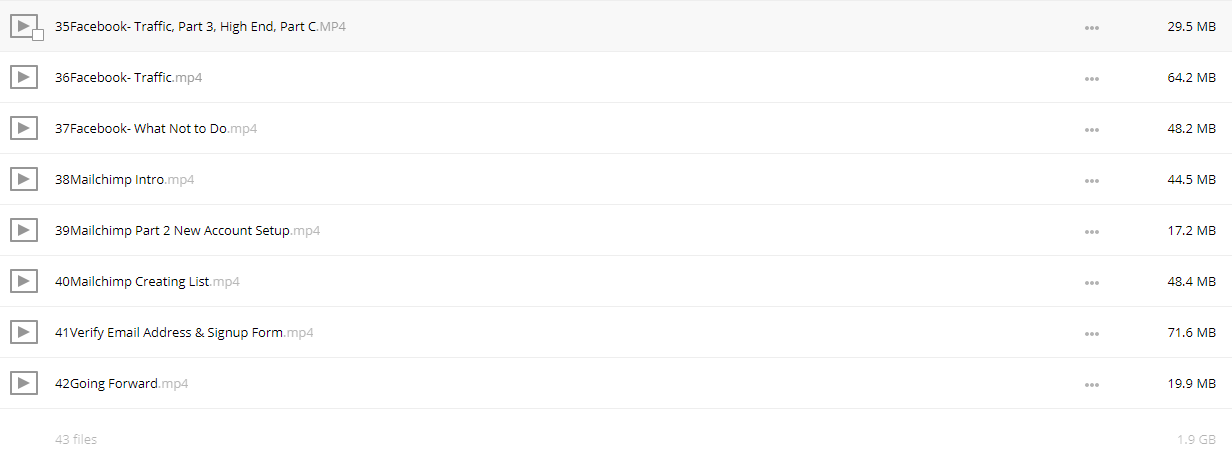1232x467 pixels.
Task: Click video icon for 37Facebook- What Not to Do
Action: [x=23, y=128]
